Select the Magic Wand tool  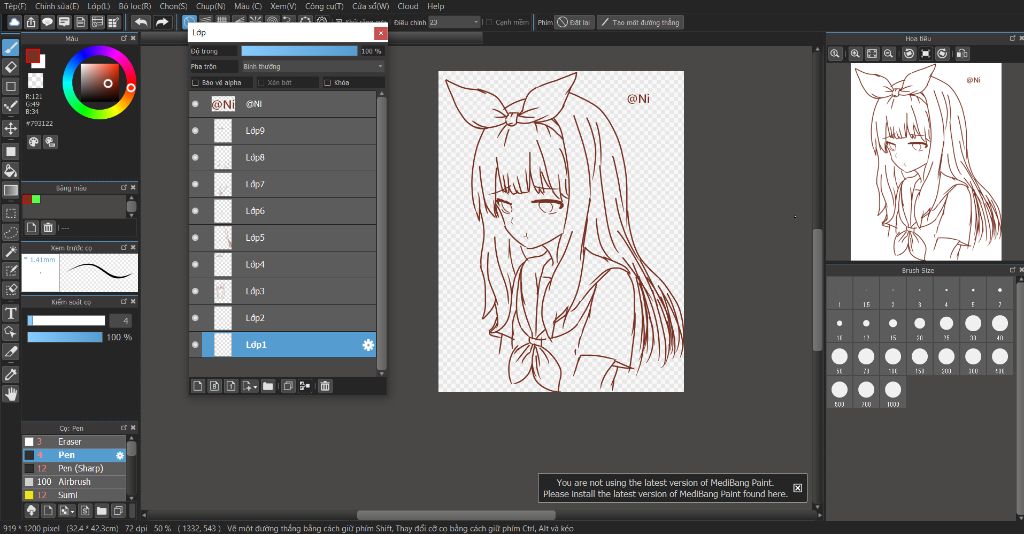click(10, 252)
